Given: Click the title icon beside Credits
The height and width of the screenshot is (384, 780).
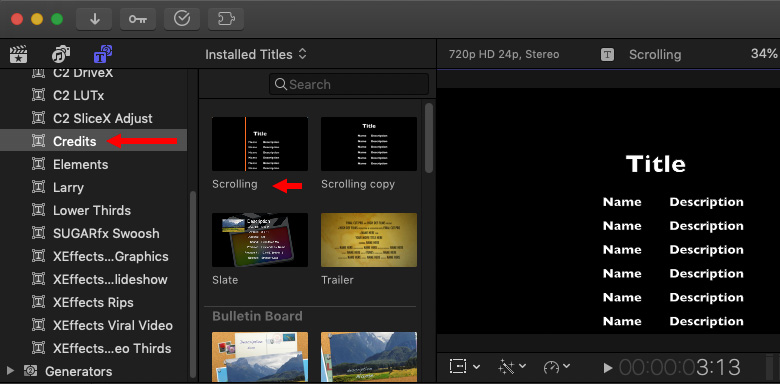Looking at the screenshot, I should 38,141.
